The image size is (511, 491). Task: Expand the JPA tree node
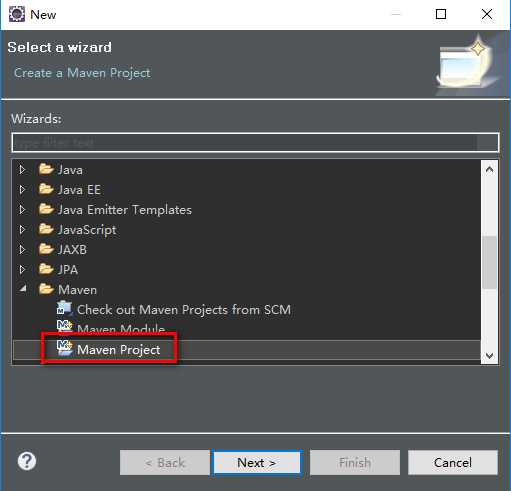pyautogui.click(x=22, y=270)
